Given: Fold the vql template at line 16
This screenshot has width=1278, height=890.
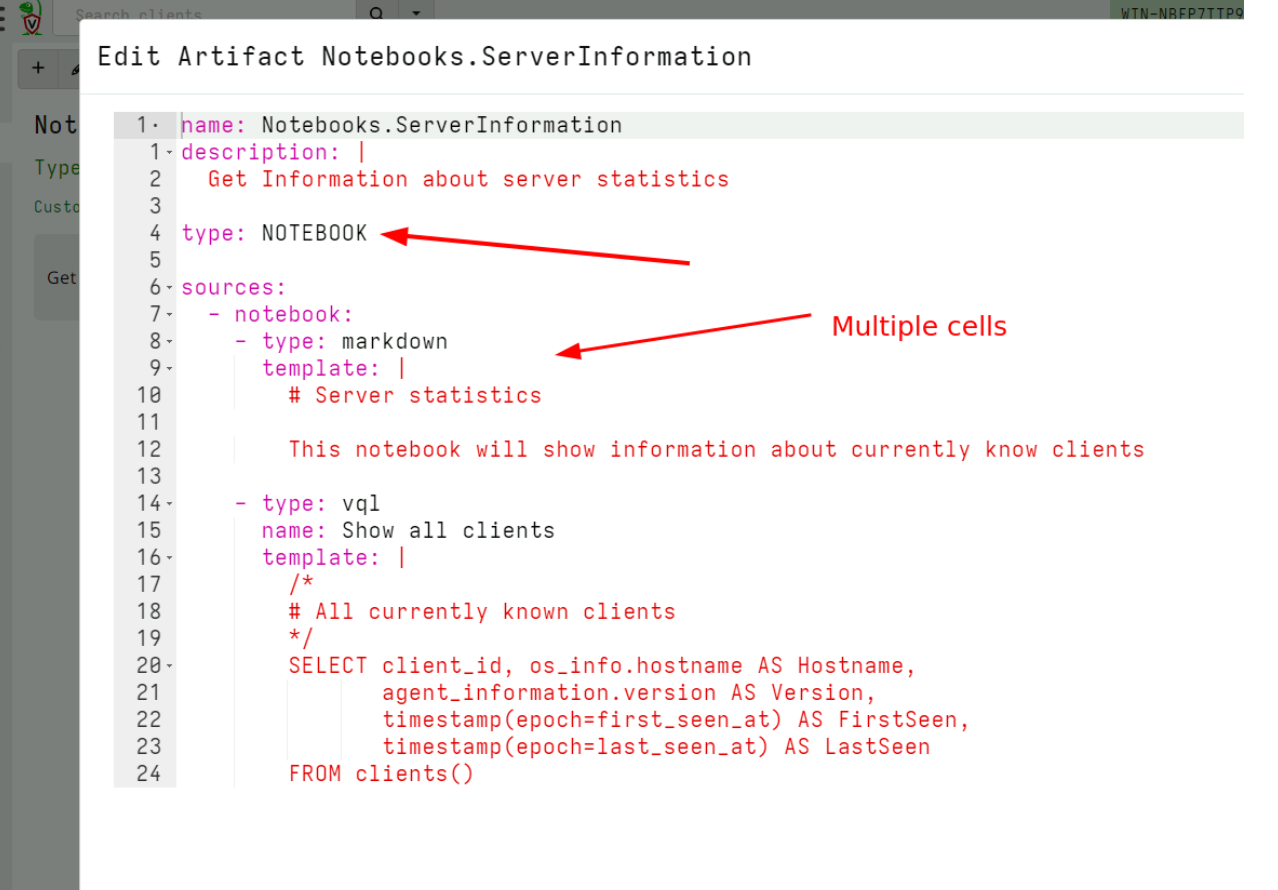Looking at the screenshot, I should (x=168, y=557).
